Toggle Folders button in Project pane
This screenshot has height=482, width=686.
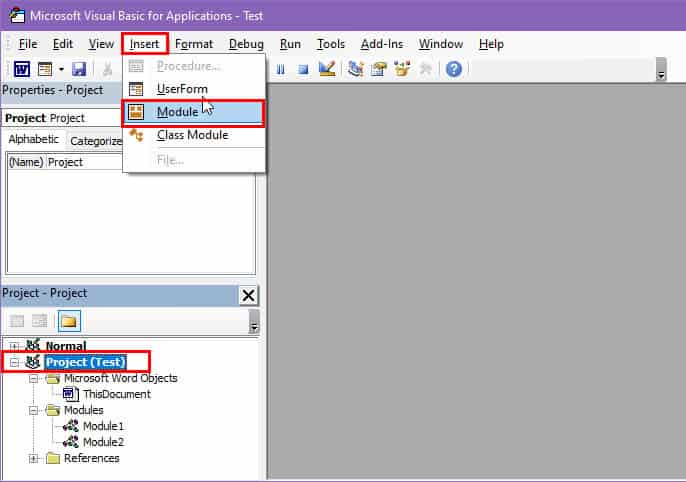pyautogui.click(x=69, y=321)
